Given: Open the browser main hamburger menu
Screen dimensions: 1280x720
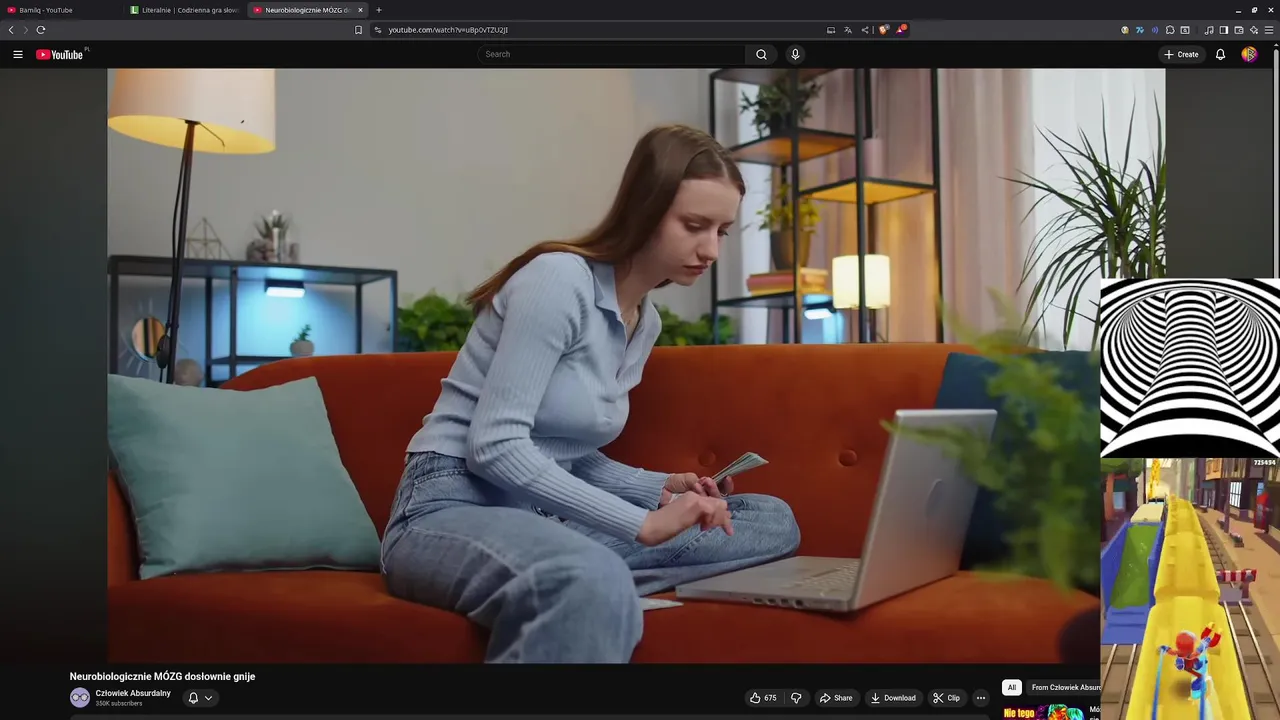Looking at the screenshot, I should [1269, 30].
